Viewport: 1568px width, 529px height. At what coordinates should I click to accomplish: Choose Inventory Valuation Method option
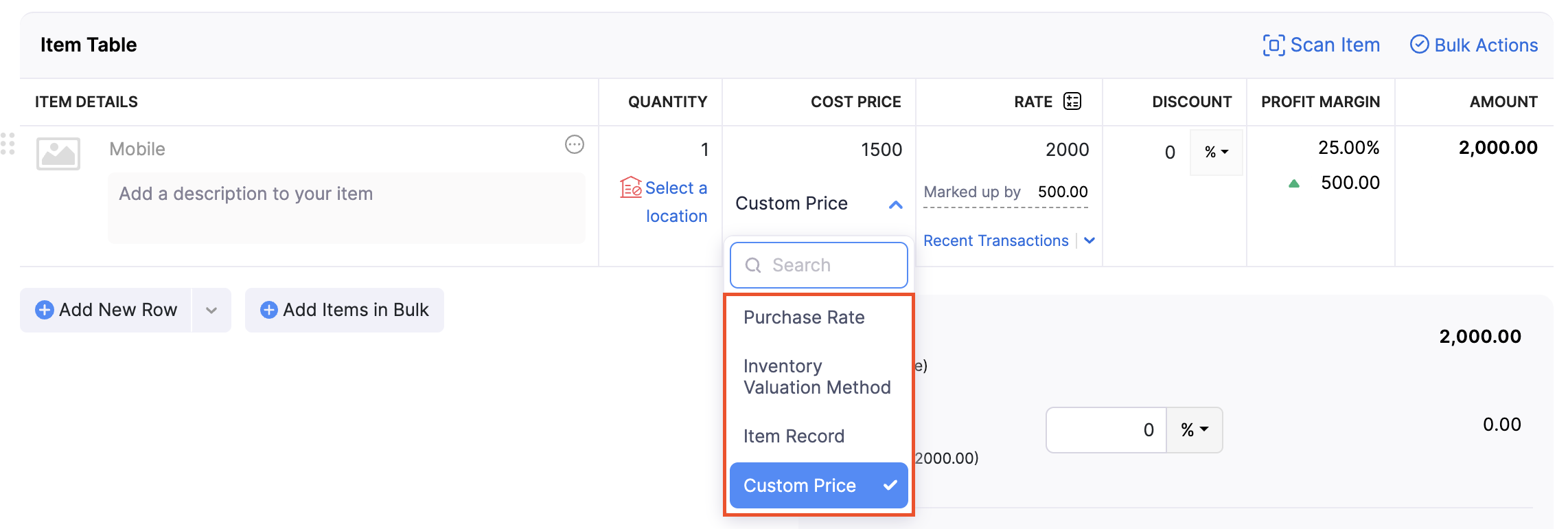tap(816, 376)
